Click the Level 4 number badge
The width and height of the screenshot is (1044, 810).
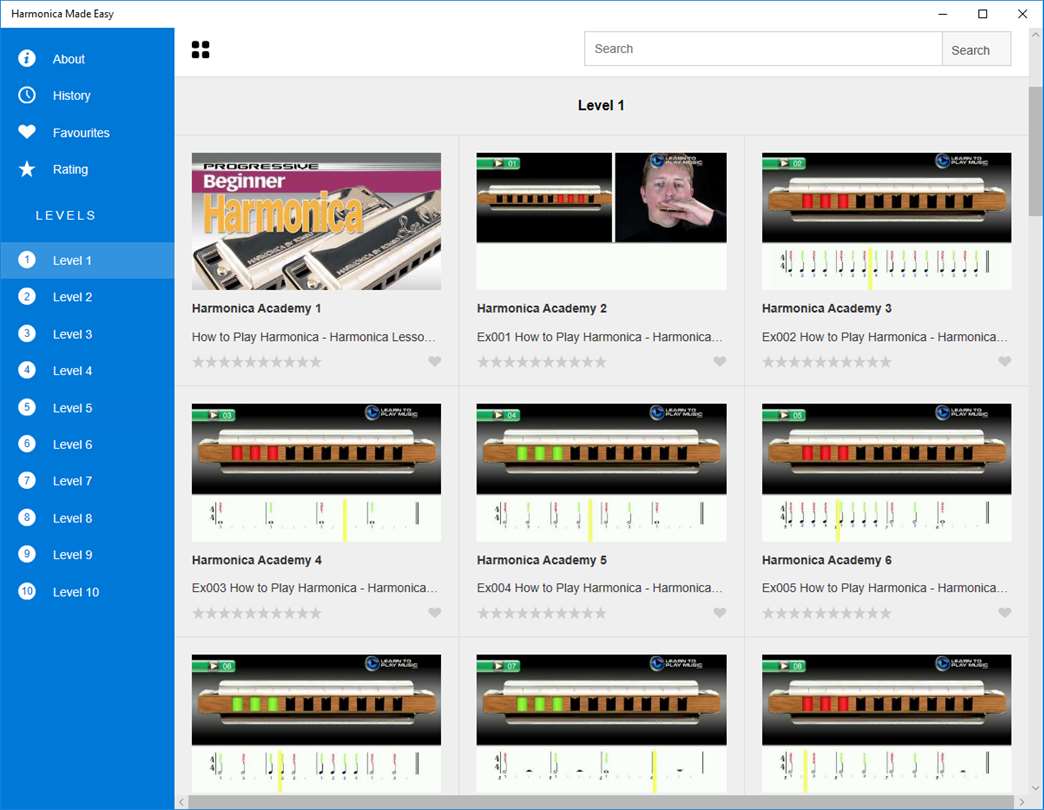27,370
